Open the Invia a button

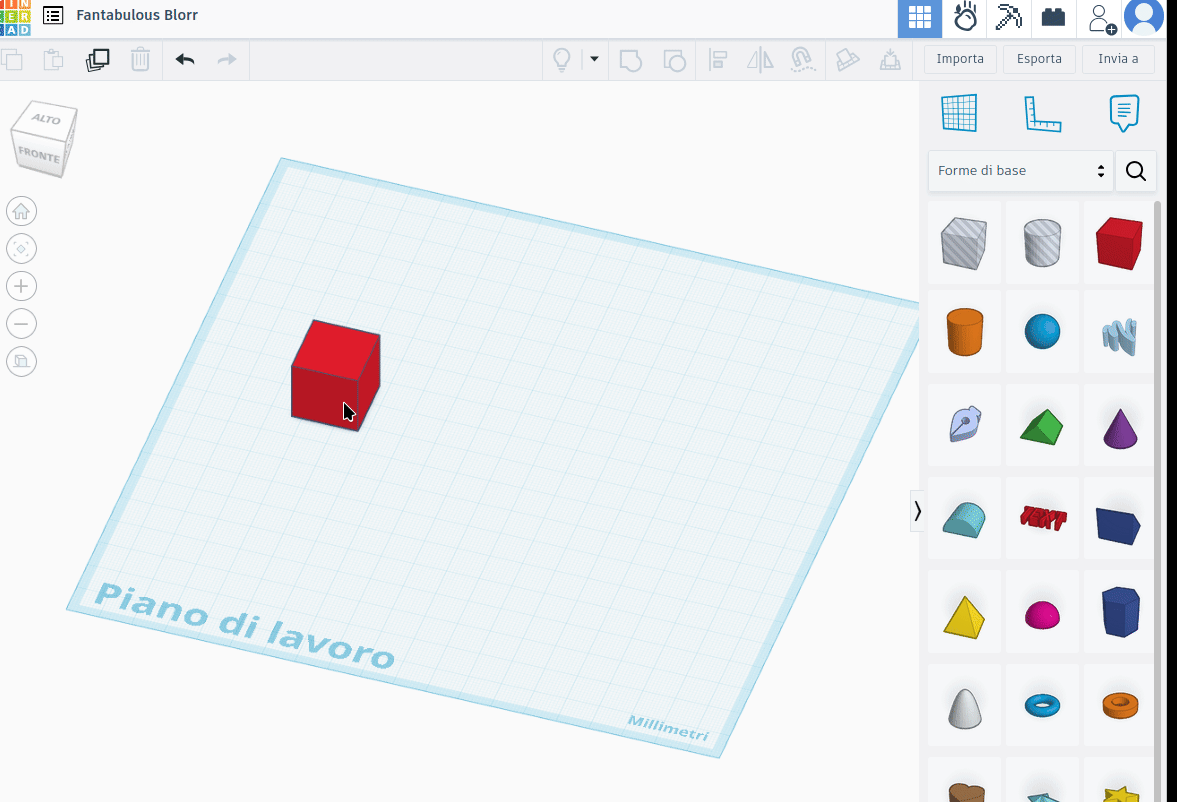[x=1118, y=59]
